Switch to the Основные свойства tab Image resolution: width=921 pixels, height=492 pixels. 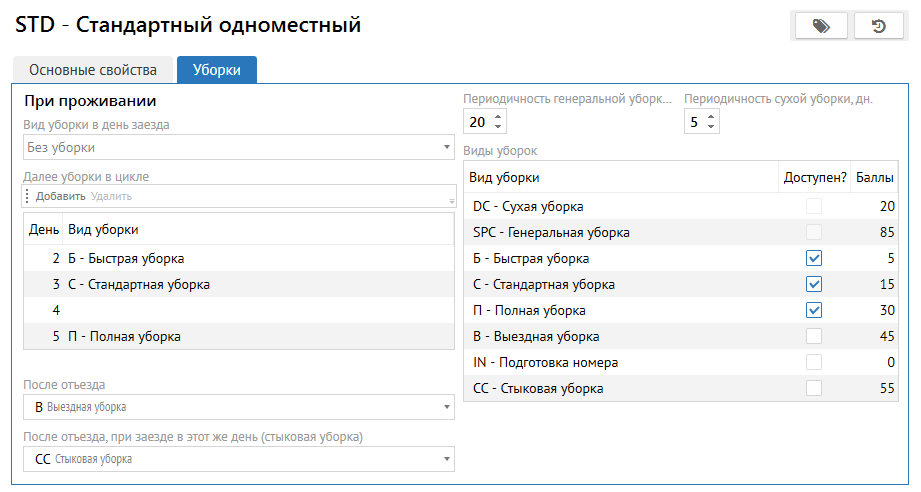click(93, 70)
